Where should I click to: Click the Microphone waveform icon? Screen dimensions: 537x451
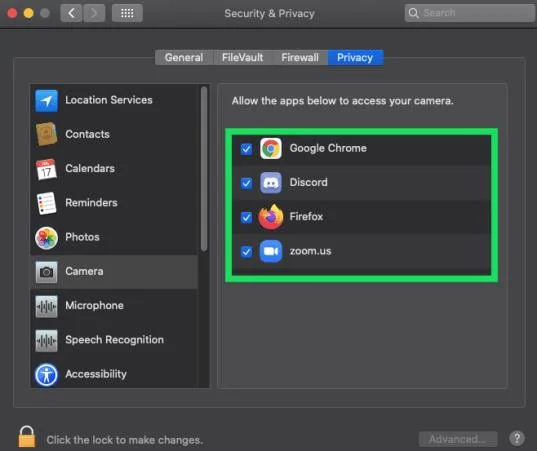tap(46, 306)
